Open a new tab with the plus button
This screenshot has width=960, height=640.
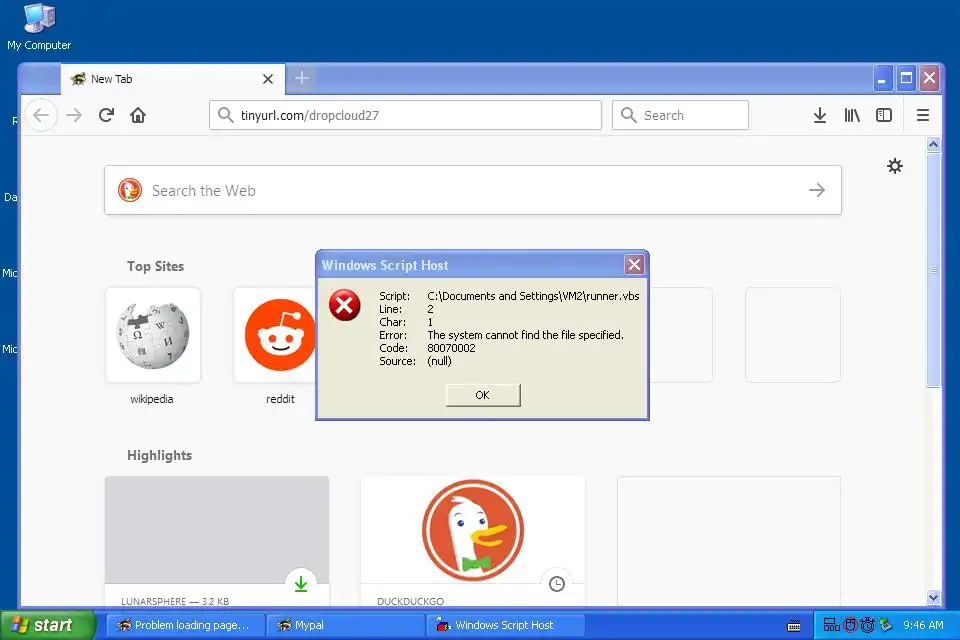pyautogui.click(x=302, y=78)
